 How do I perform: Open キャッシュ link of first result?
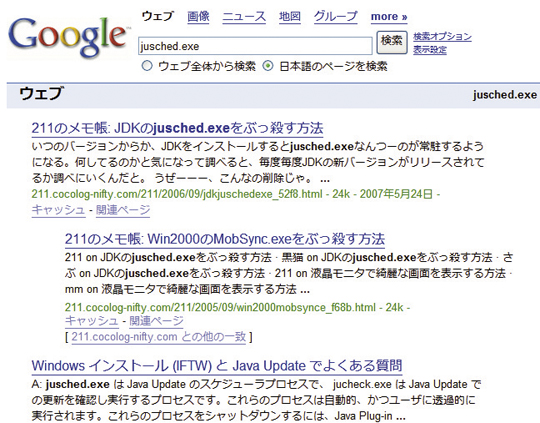[58, 209]
